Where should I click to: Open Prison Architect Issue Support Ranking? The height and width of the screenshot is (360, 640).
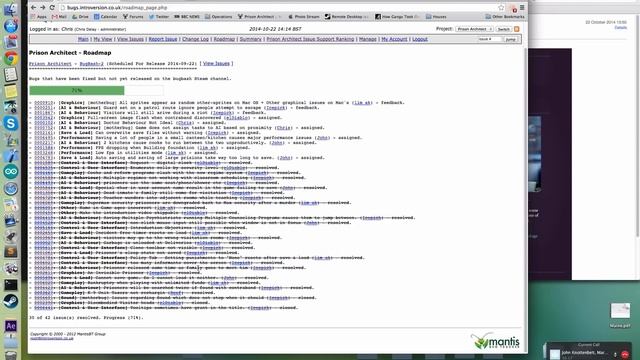pos(310,39)
